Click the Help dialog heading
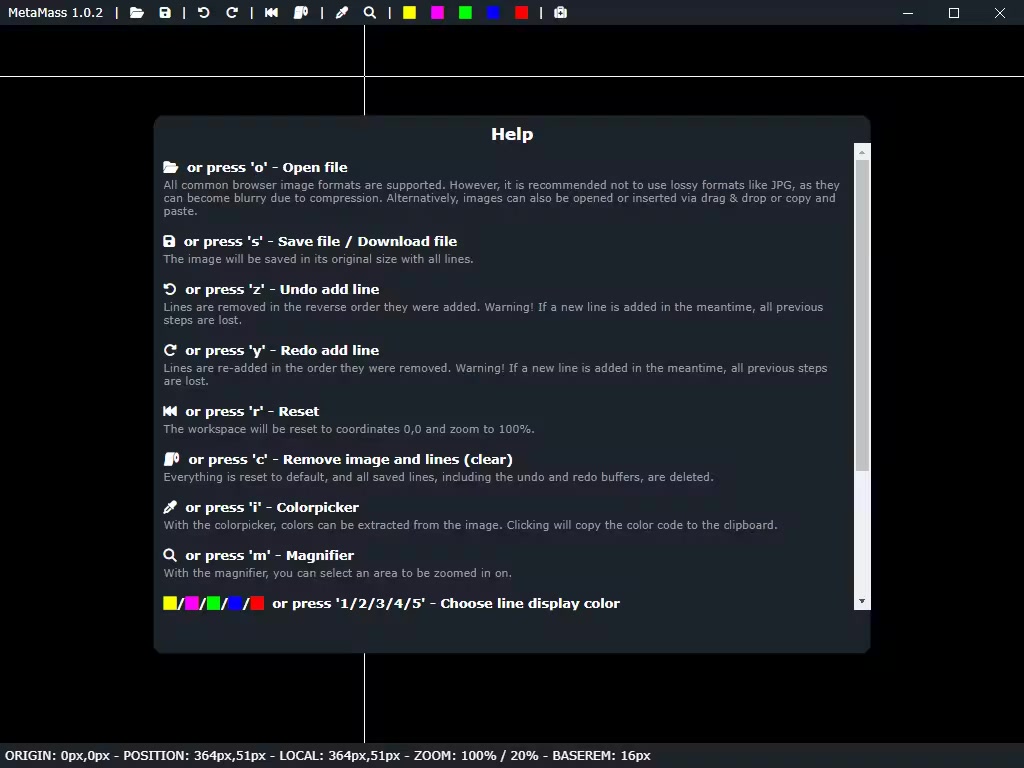The height and width of the screenshot is (768, 1024). click(x=512, y=134)
